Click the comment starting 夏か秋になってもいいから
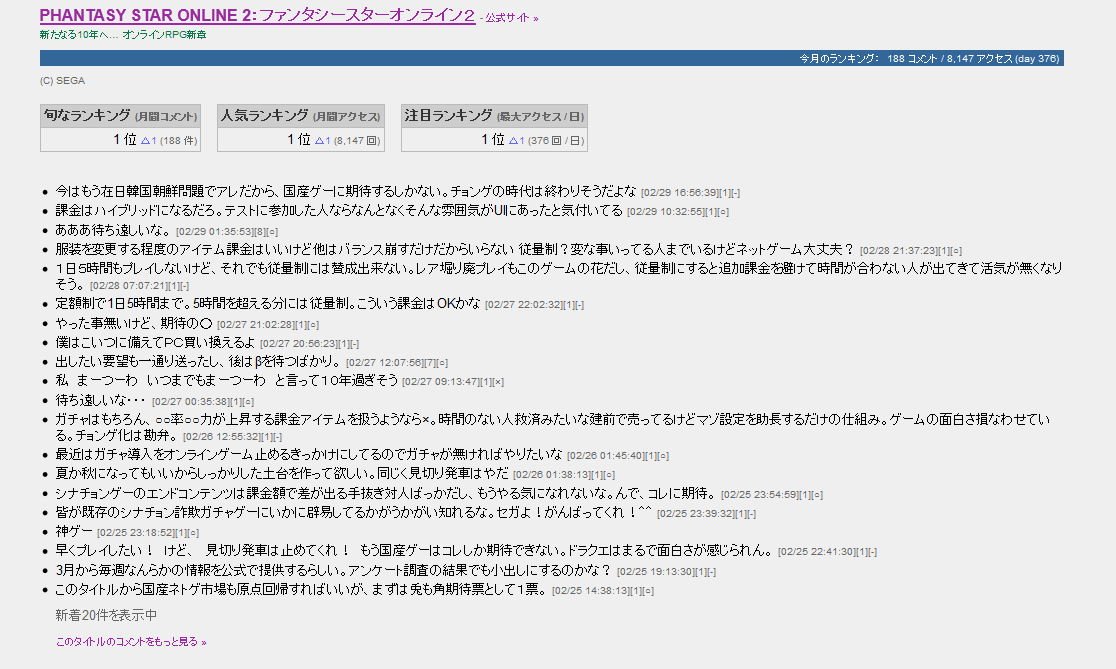The height and width of the screenshot is (669, 1116). tap(282, 473)
